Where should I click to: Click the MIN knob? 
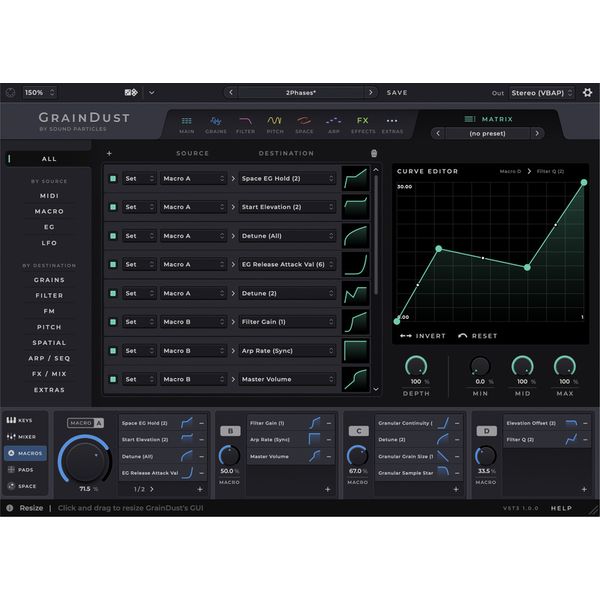[x=480, y=366]
